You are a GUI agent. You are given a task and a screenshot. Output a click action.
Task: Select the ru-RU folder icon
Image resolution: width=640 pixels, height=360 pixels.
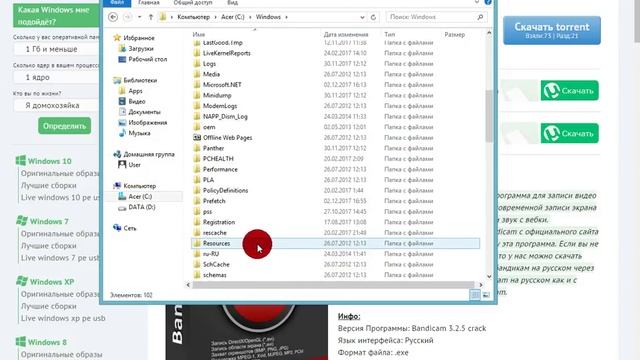pyautogui.click(x=197, y=254)
